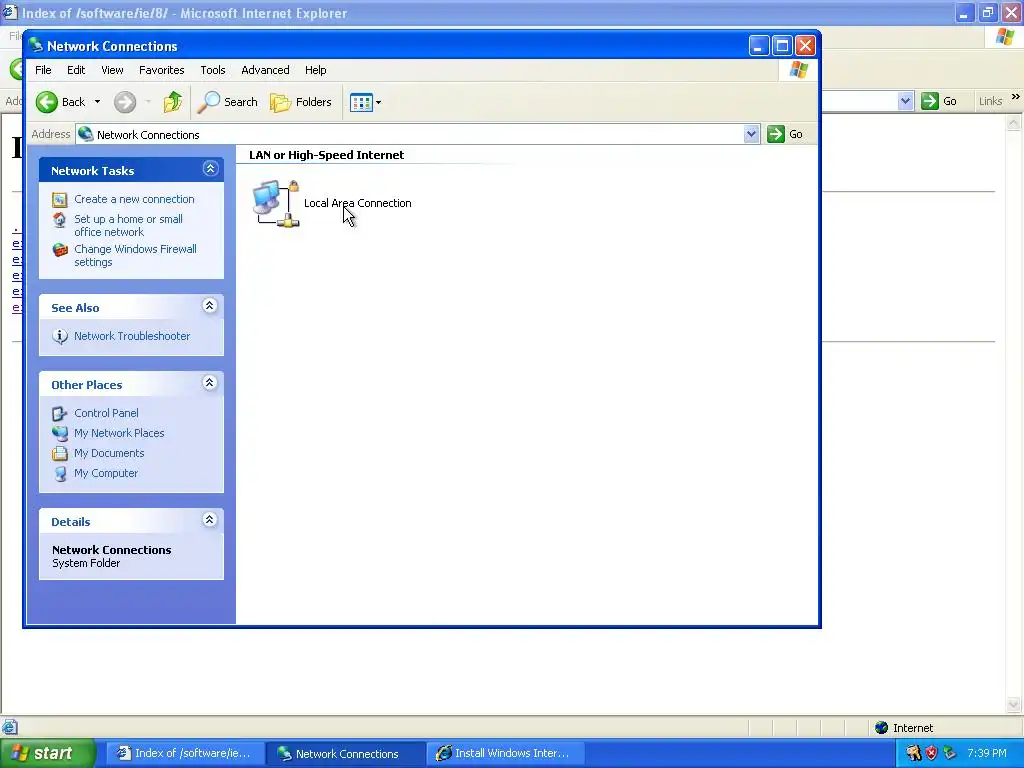Open the Advanced menu
1024x768 pixels.
tap(265, 70)
